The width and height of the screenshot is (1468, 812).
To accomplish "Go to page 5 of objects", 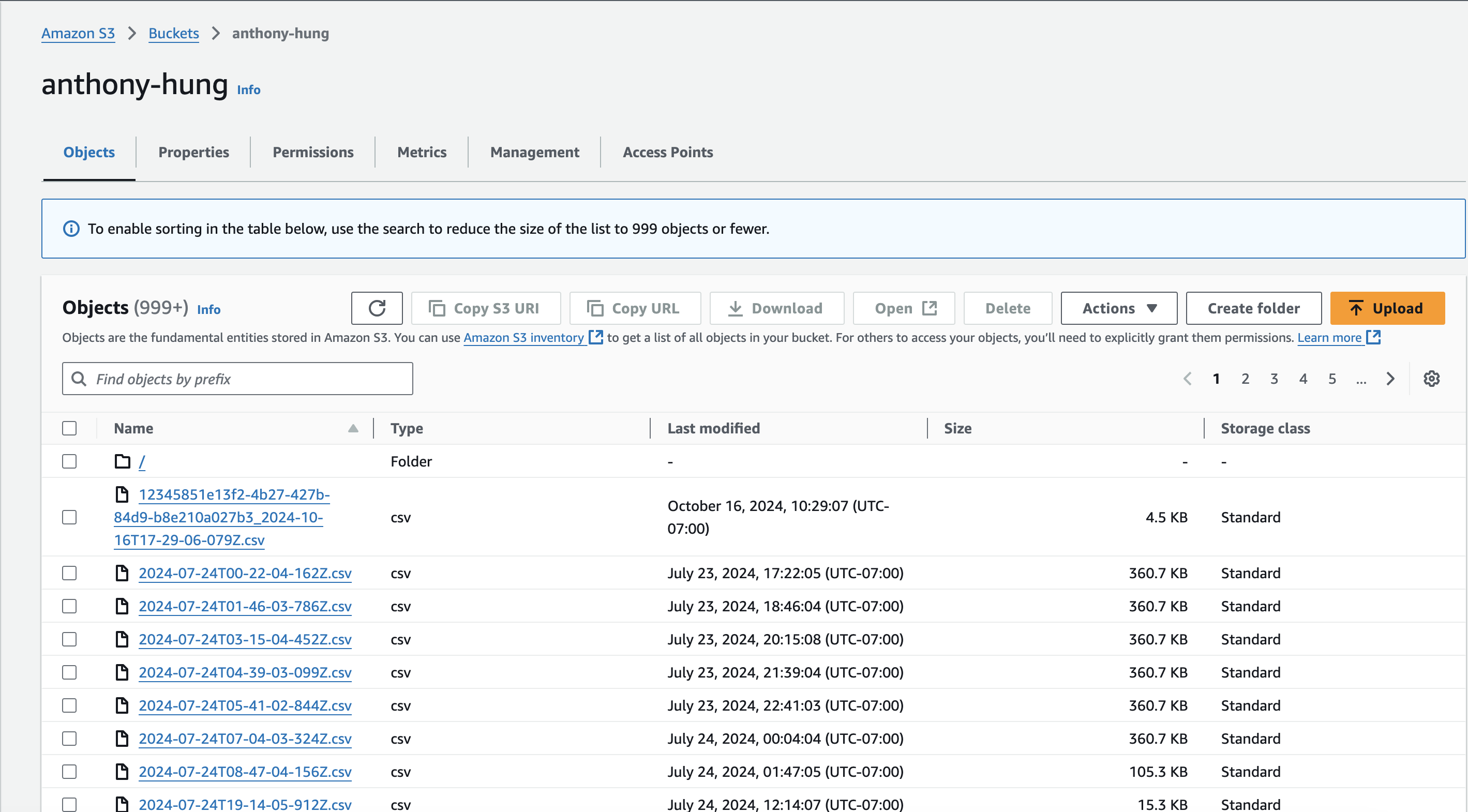I will point(1332,379).
